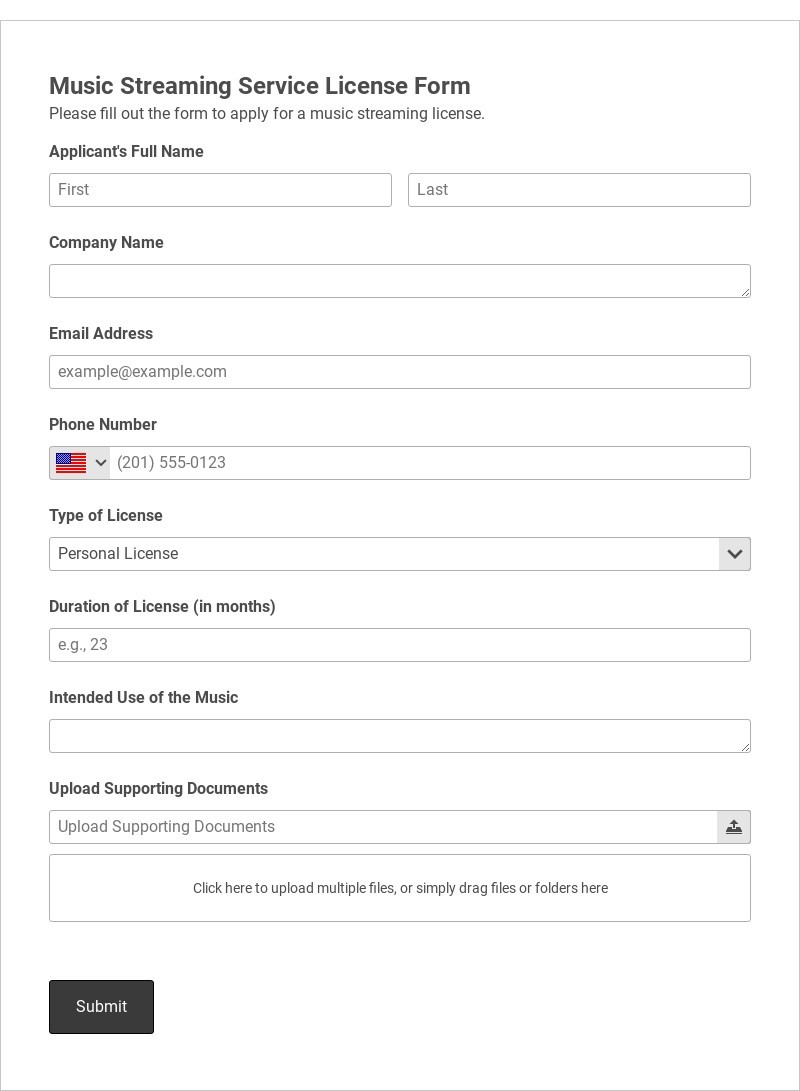The height and width of the screenshot is (1091, 800).
Task: Click the 'Upload Supporting Documents' label
Action: point(158,789)
